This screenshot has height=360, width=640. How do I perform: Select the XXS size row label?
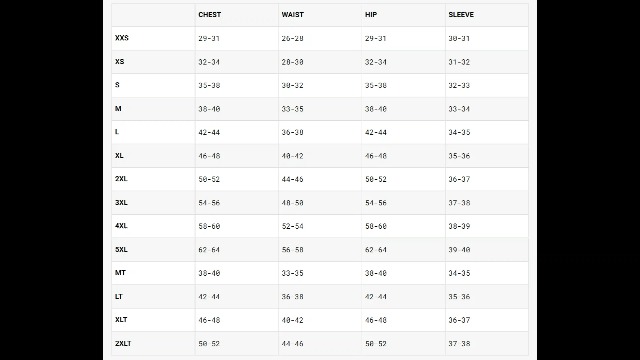[x=122, y=38]
